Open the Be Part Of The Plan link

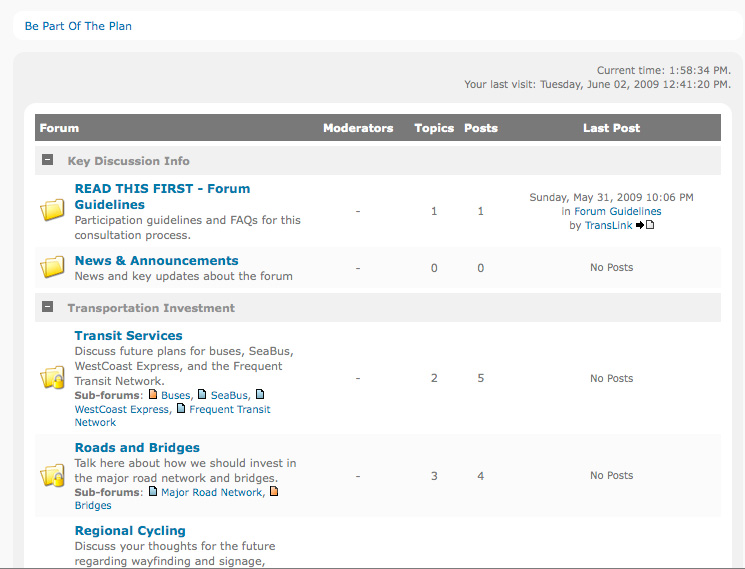tap(78, 26)
